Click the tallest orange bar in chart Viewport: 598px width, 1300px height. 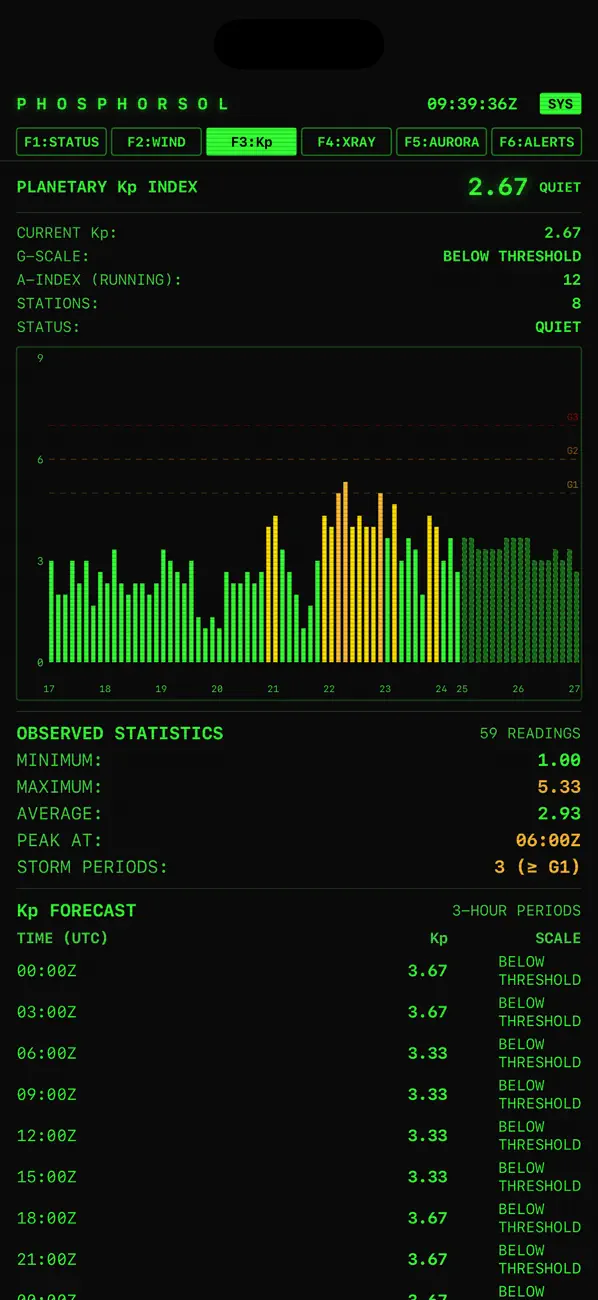click(345, 572)
